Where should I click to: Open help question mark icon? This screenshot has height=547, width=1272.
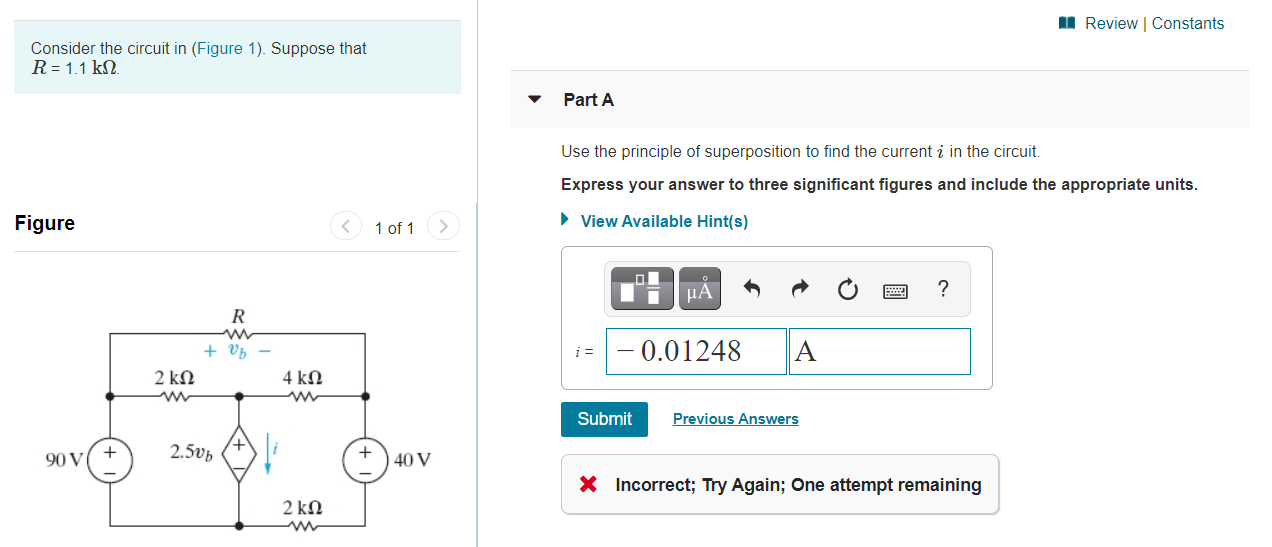[943, 289]
